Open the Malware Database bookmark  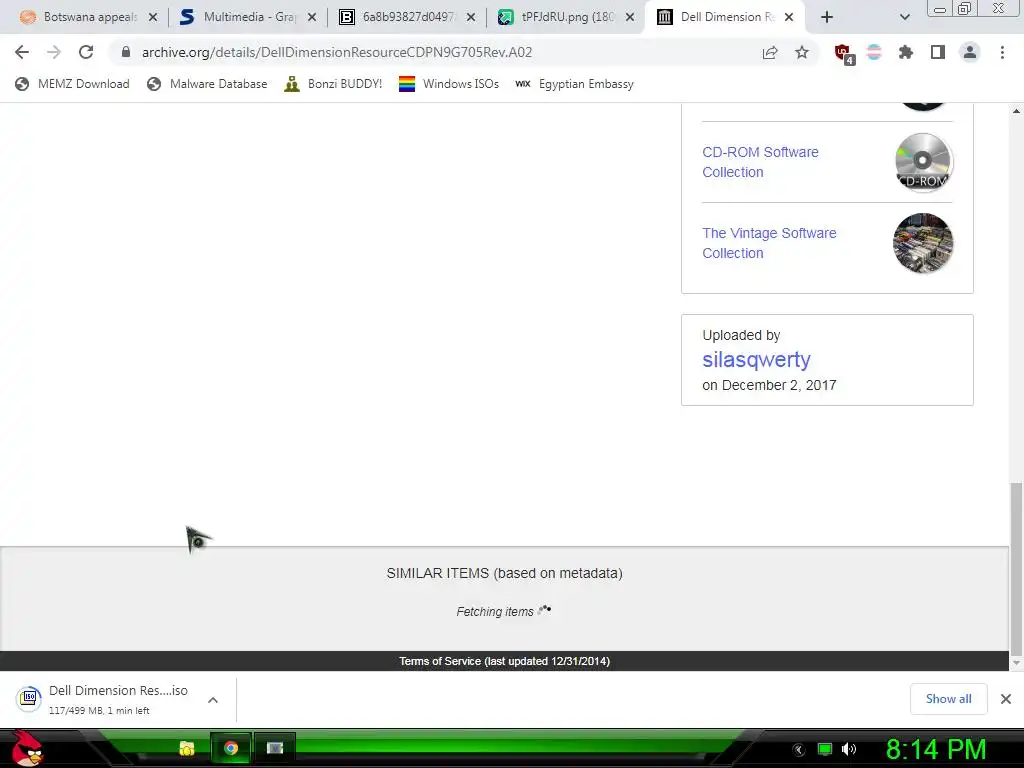(x=208, y=84)
